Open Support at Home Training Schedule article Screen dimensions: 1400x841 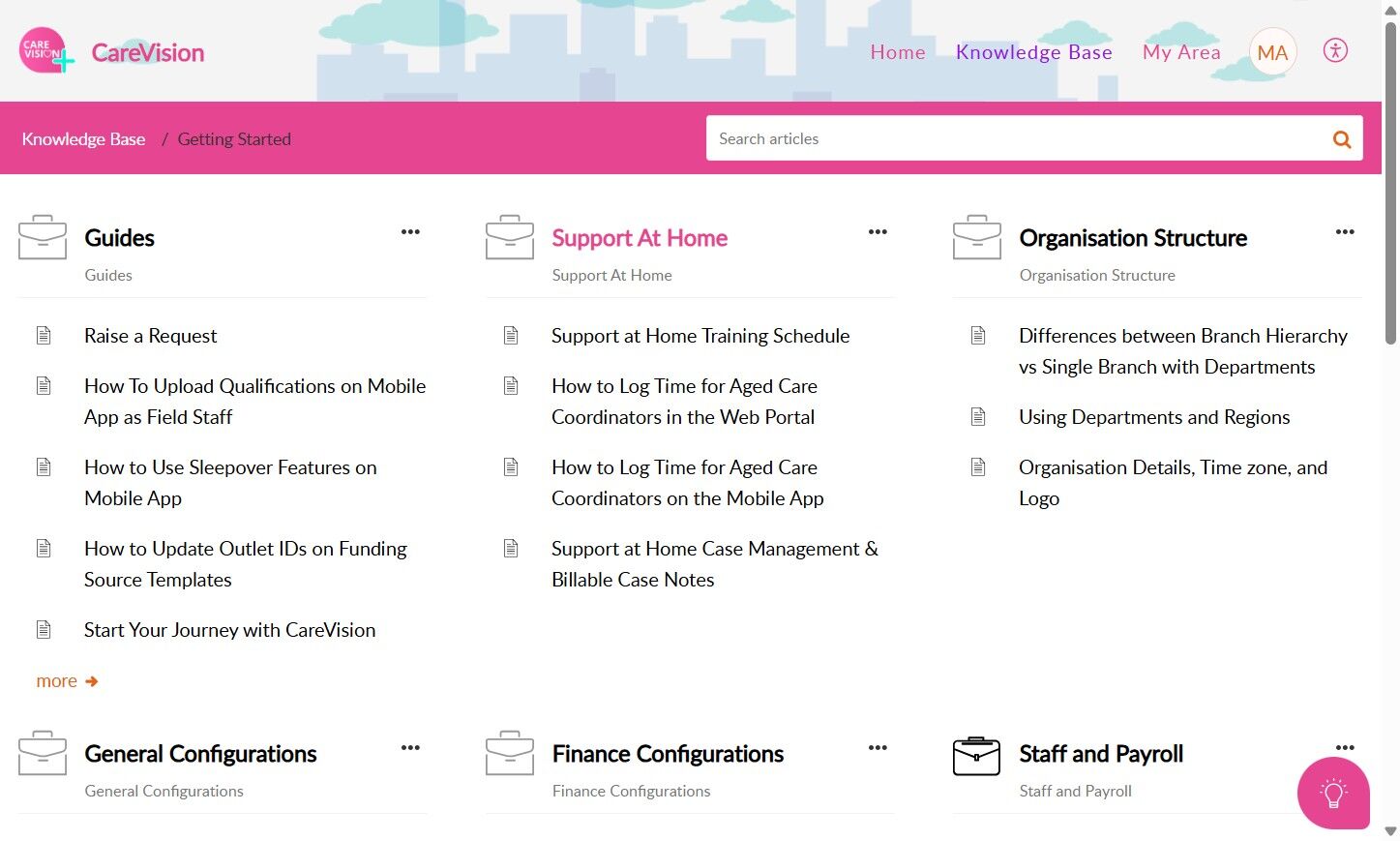pos(700,336)
